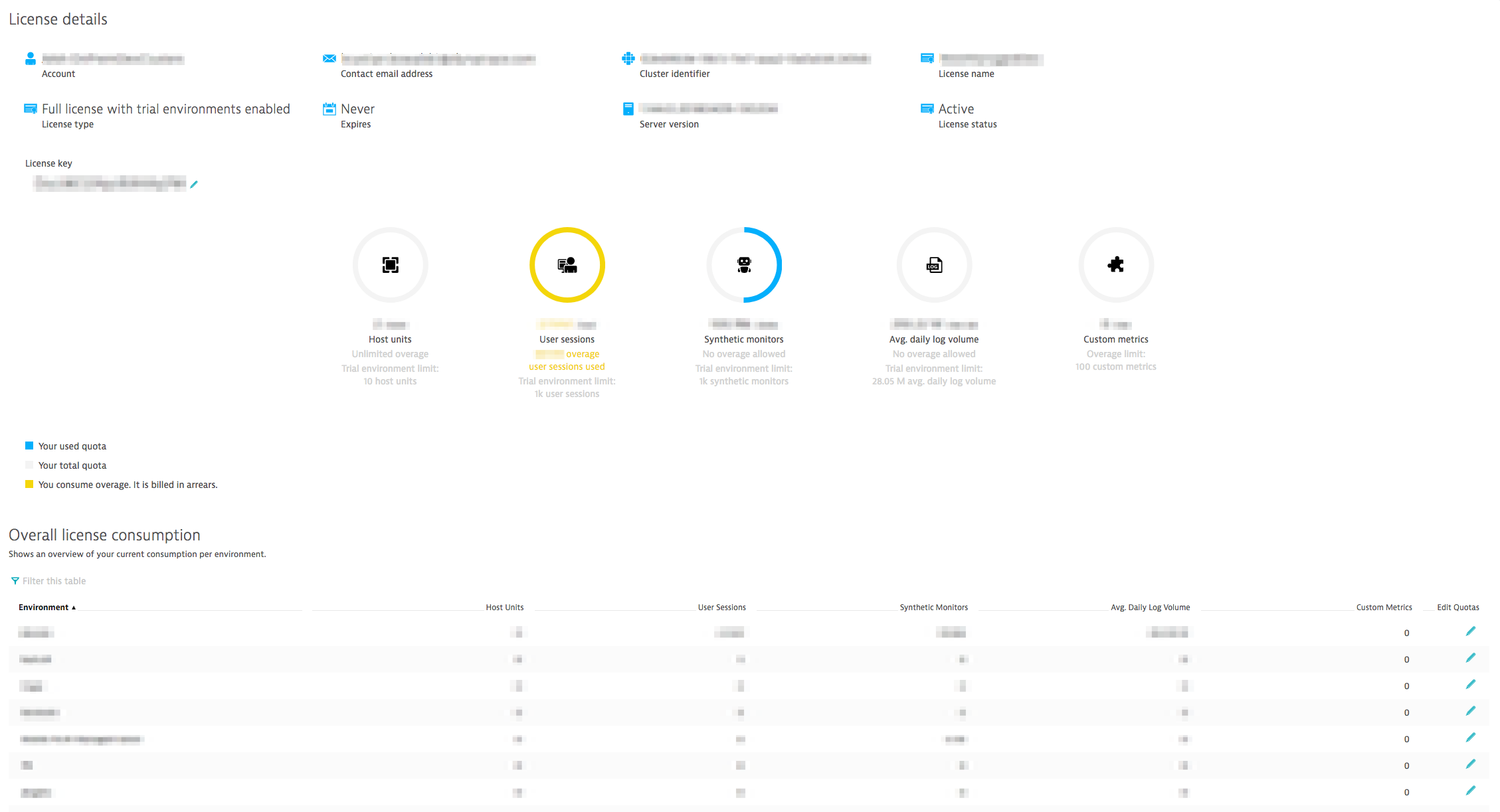This screenshot has width=1500, height=812.
Task: Toggle the license key edit pencil
Action: click(x=194, y=184)
